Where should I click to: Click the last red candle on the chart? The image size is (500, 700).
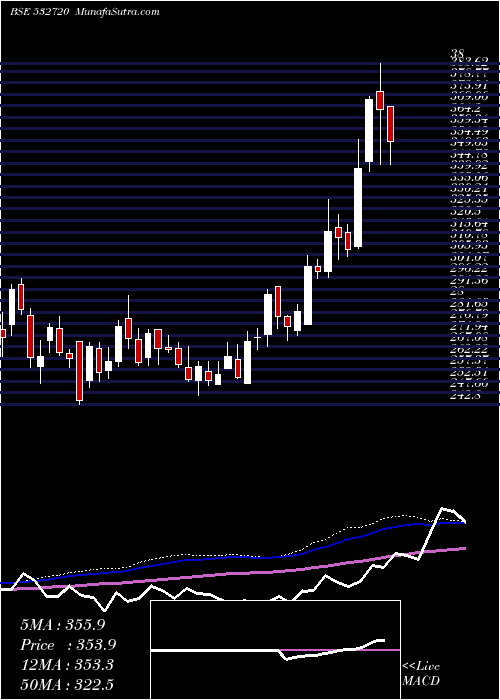[390, 124]
